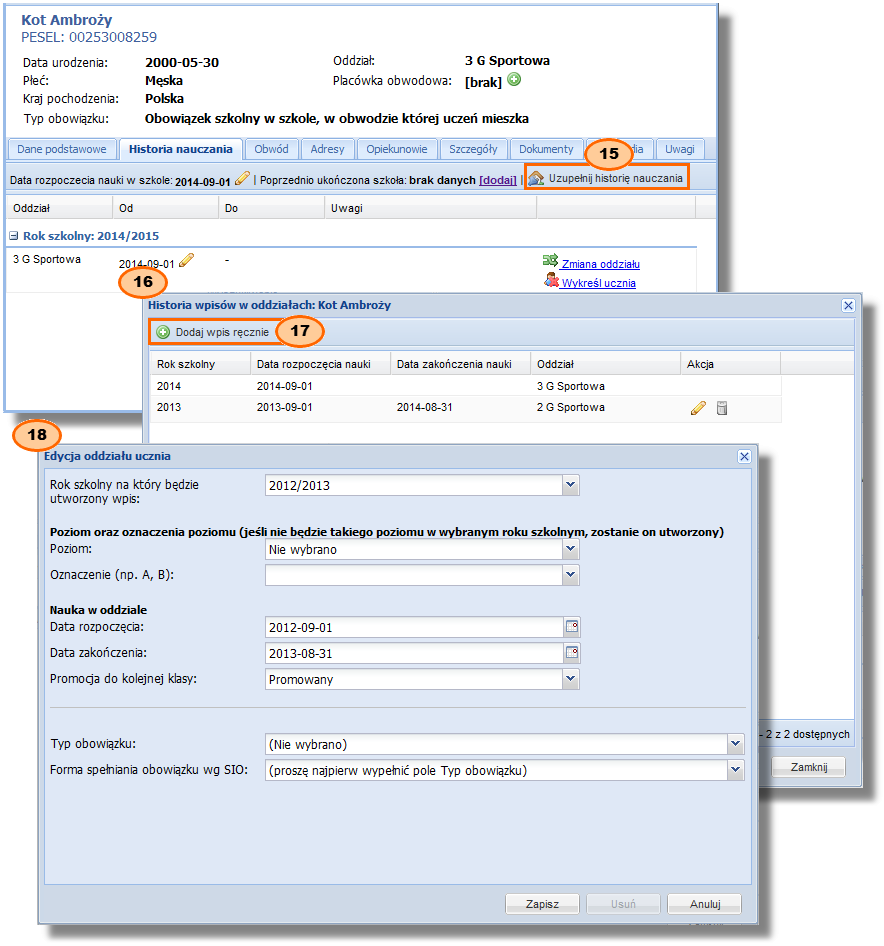This screenshot has height=946, width=884.
Task: Click pencil icon in 3 G Sportowa row
Action: click(x=186, y=262)
